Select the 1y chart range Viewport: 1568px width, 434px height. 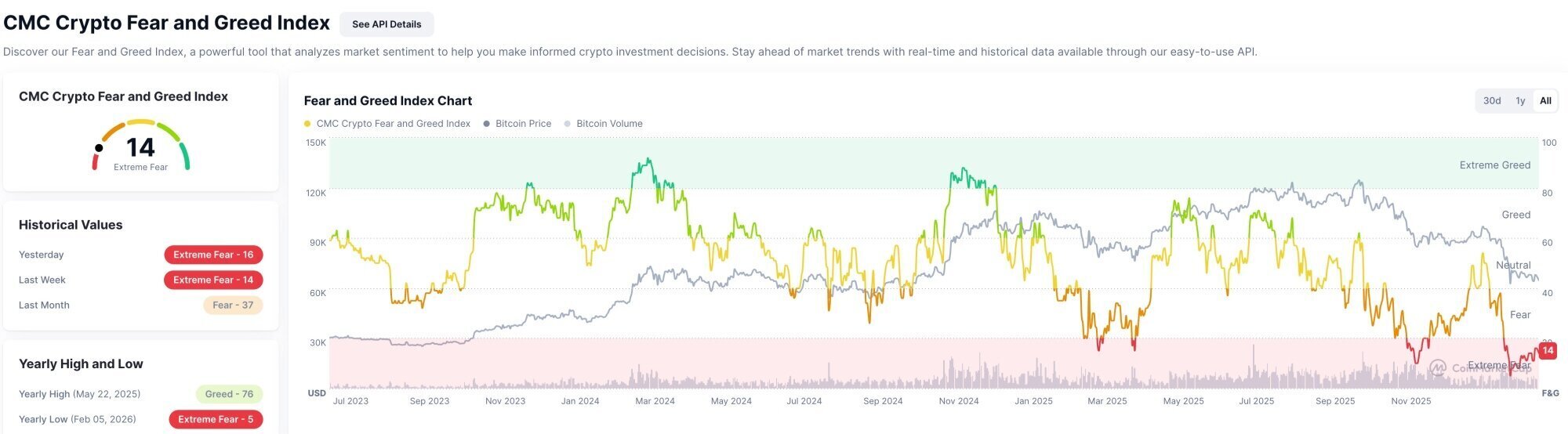click(x=1520, y=101)
